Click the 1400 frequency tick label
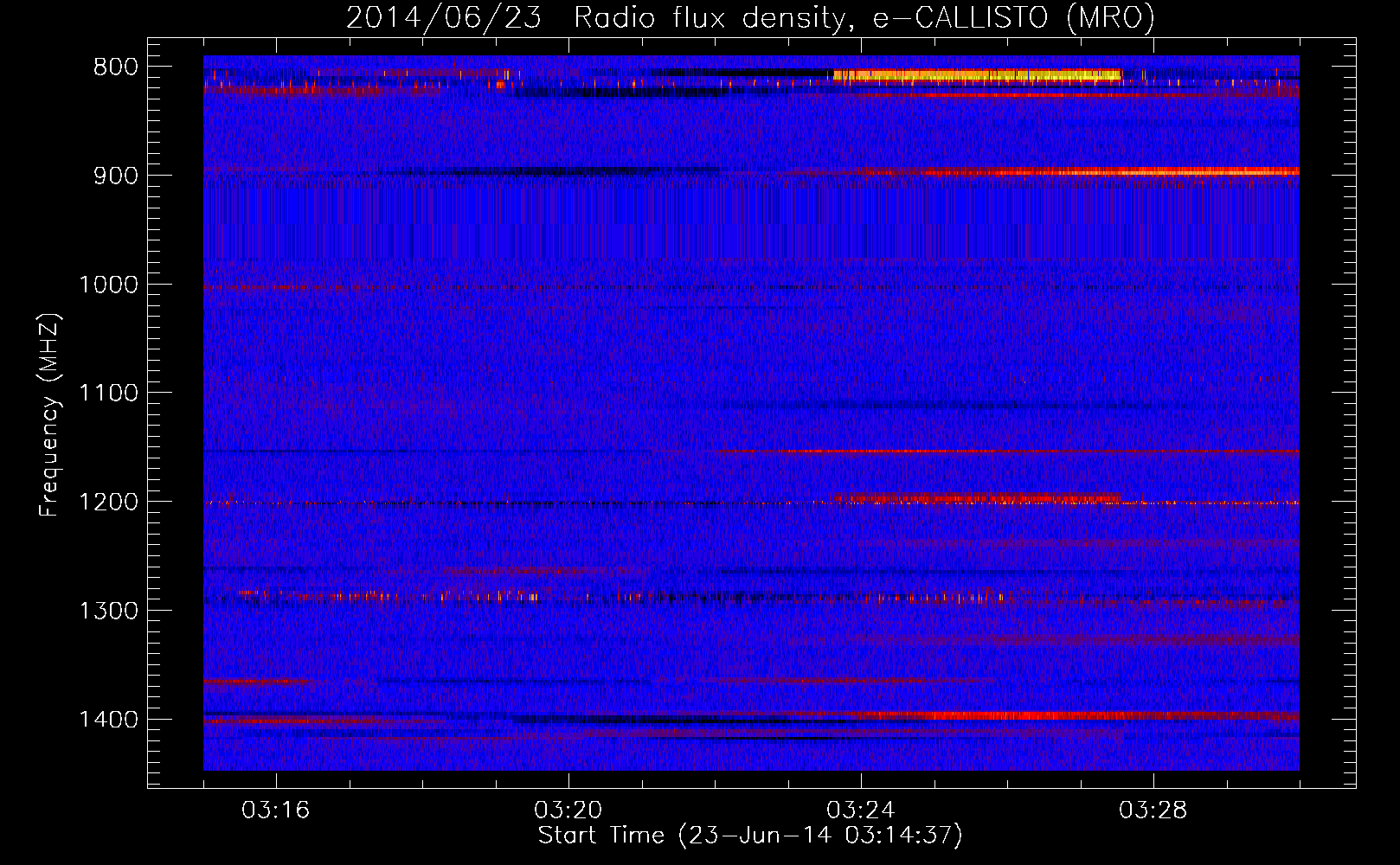This screenshot has height=865, width=1400. (108, 720)
